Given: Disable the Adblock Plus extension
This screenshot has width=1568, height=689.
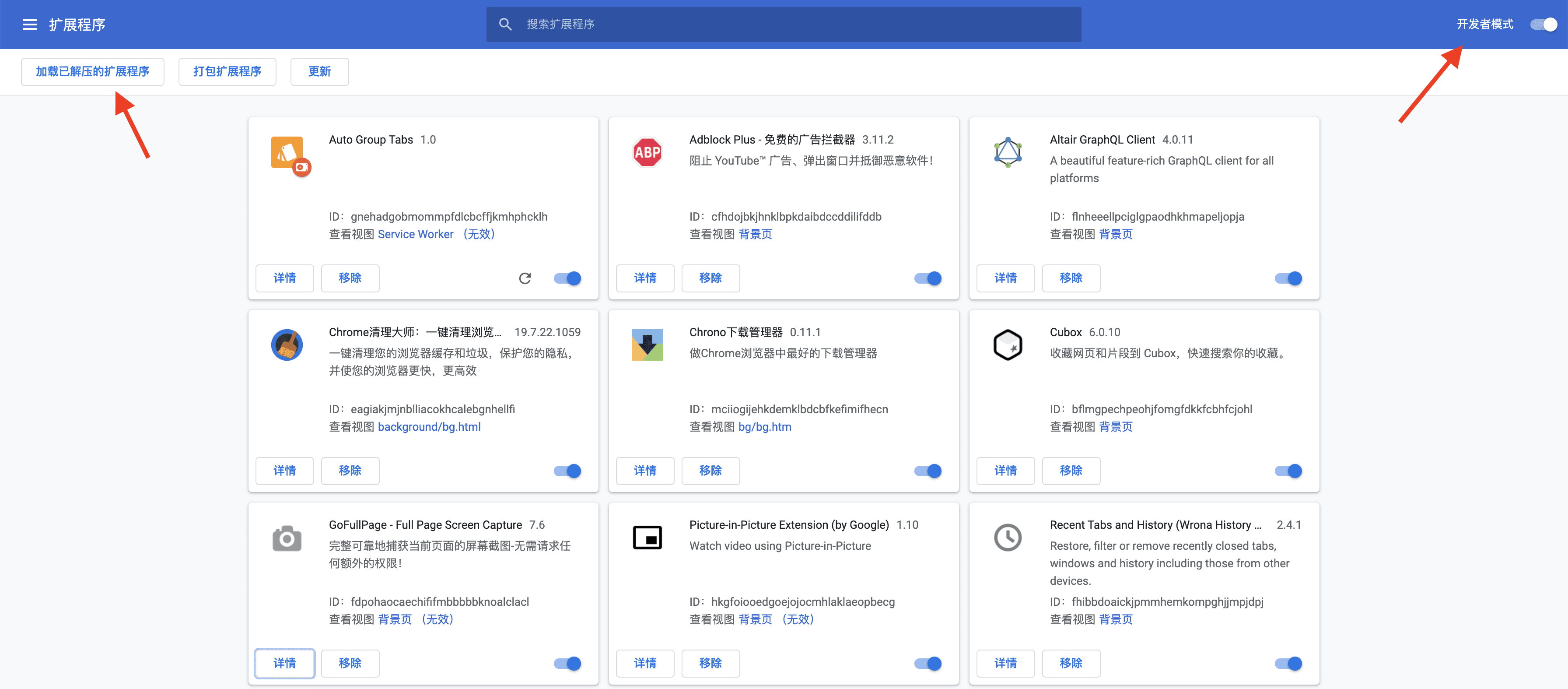Looking at the screenshot, I should (x=927, y=278).
